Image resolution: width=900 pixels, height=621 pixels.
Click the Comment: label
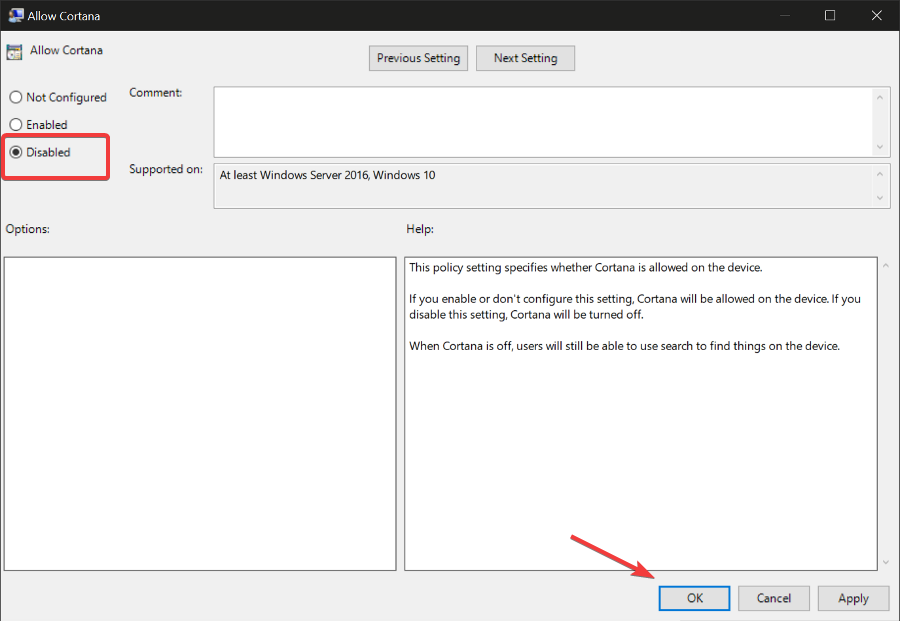156,92
